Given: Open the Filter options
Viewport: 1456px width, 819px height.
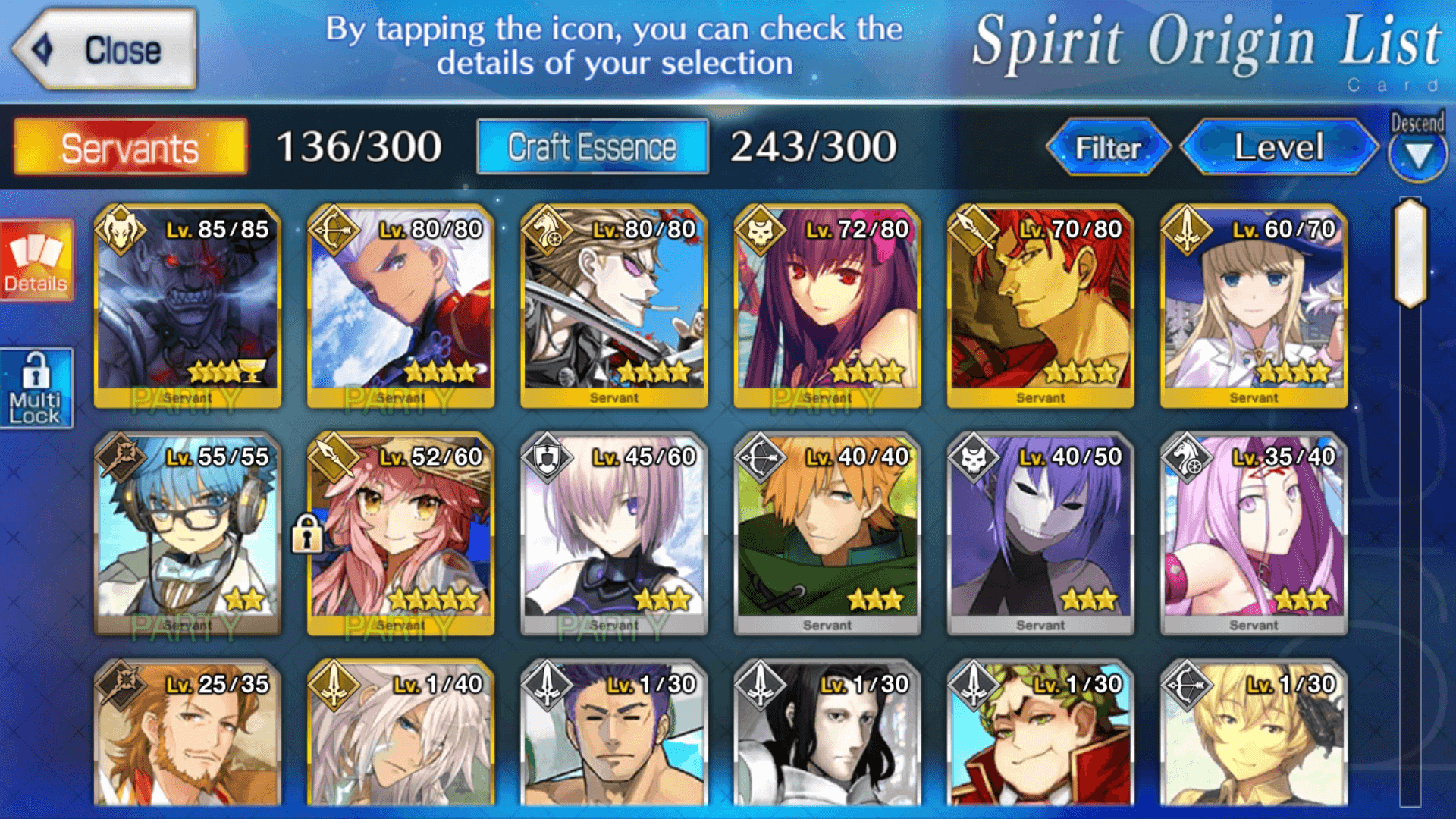Looking at the screenshot, I should [1108, 147].
